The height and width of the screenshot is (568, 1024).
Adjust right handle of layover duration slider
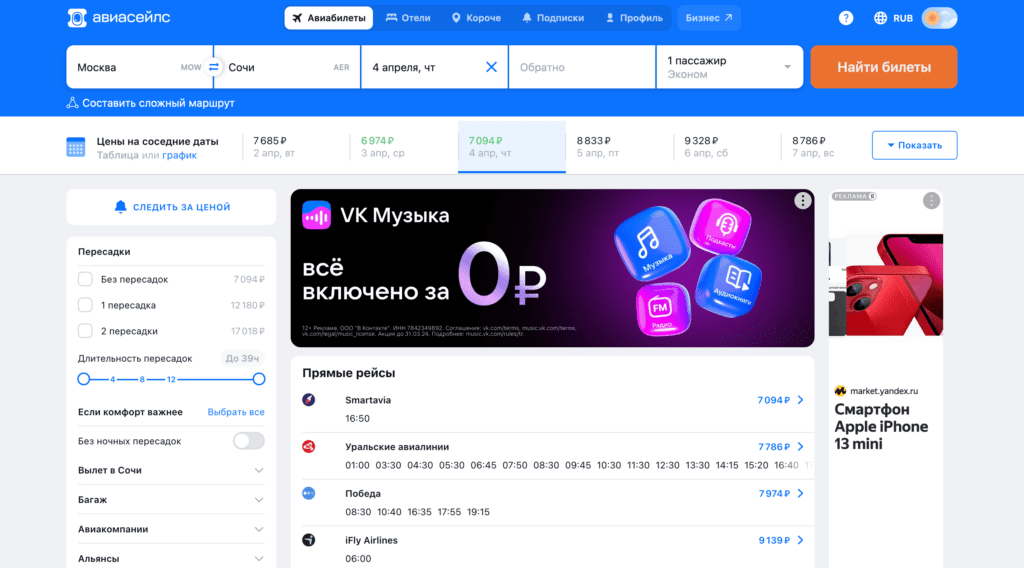pyautogui.click(x=259, y=379)
